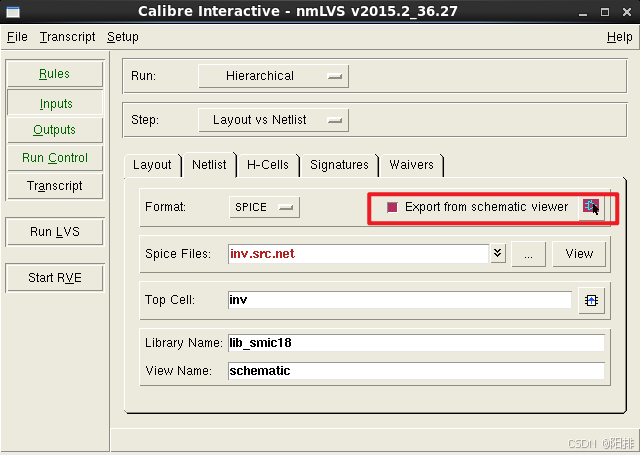Open the Format SPICE dropdown
This screenshot has width=640, height=455.
pyautogui.click(x=264, y=207)
